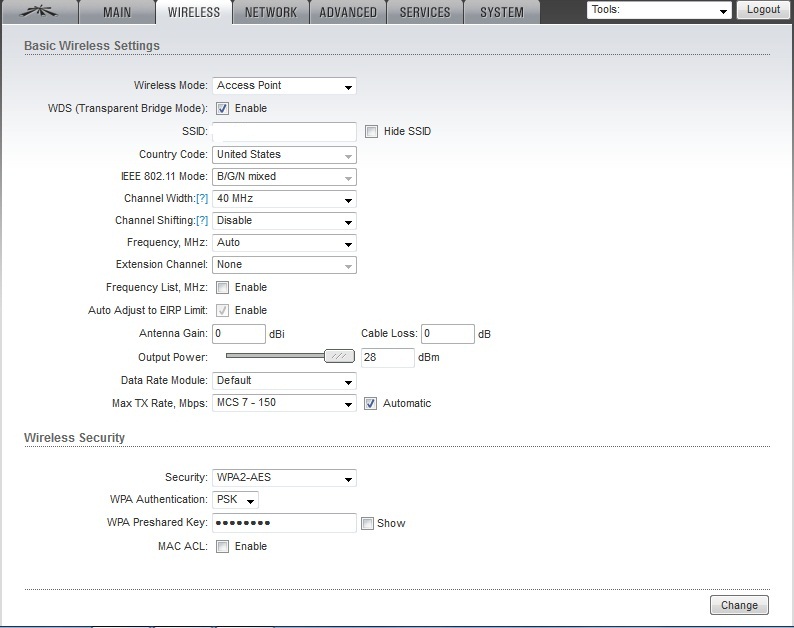Image resolution: width=794 pixels, height=628 pixels.
Task: Go to the ADVANCED tab
Action: pos(348,13)
